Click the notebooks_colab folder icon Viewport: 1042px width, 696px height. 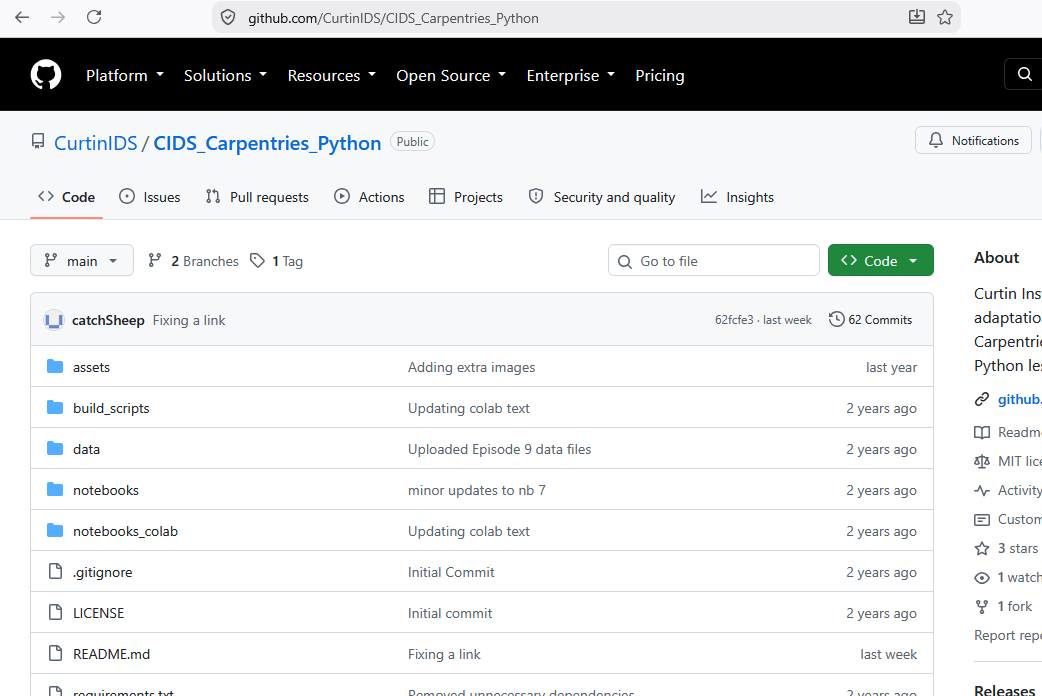pyautogui.click(x=55, y=530)
